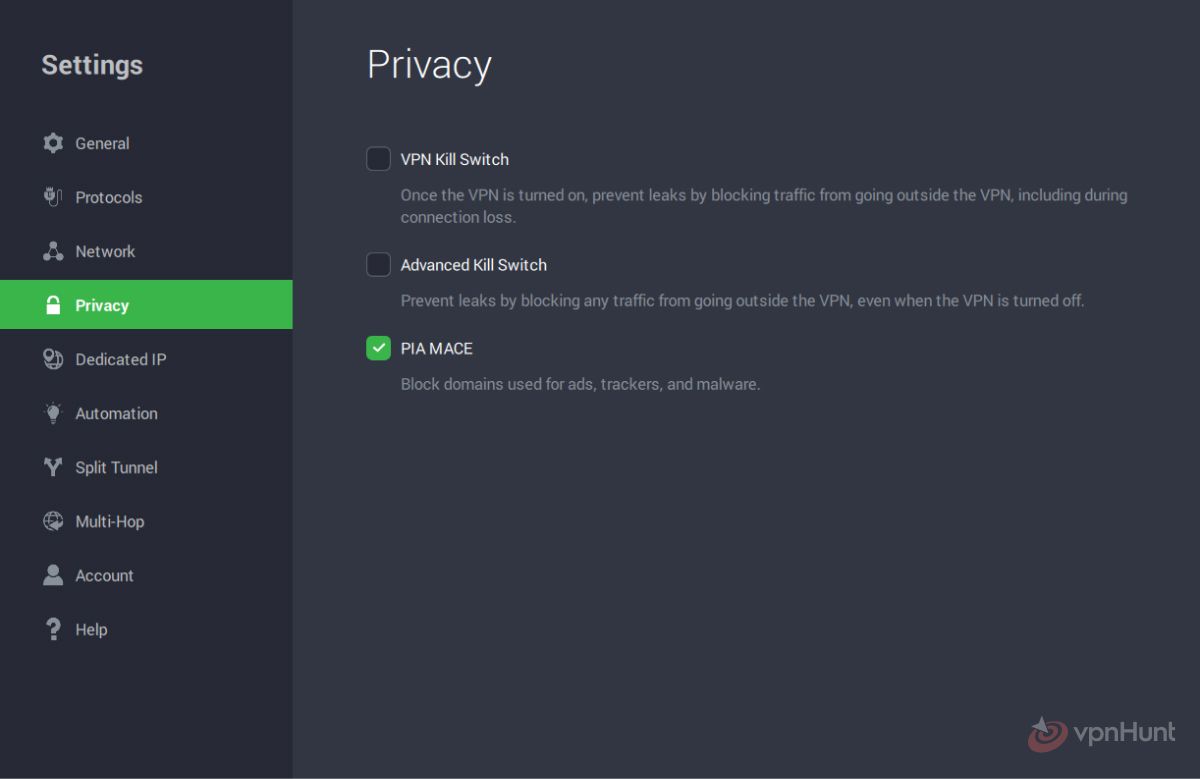The height and width of the screenshot is (779, 1200).
Task: Click the Privacy padlock icon
Action: coord(53,305)
